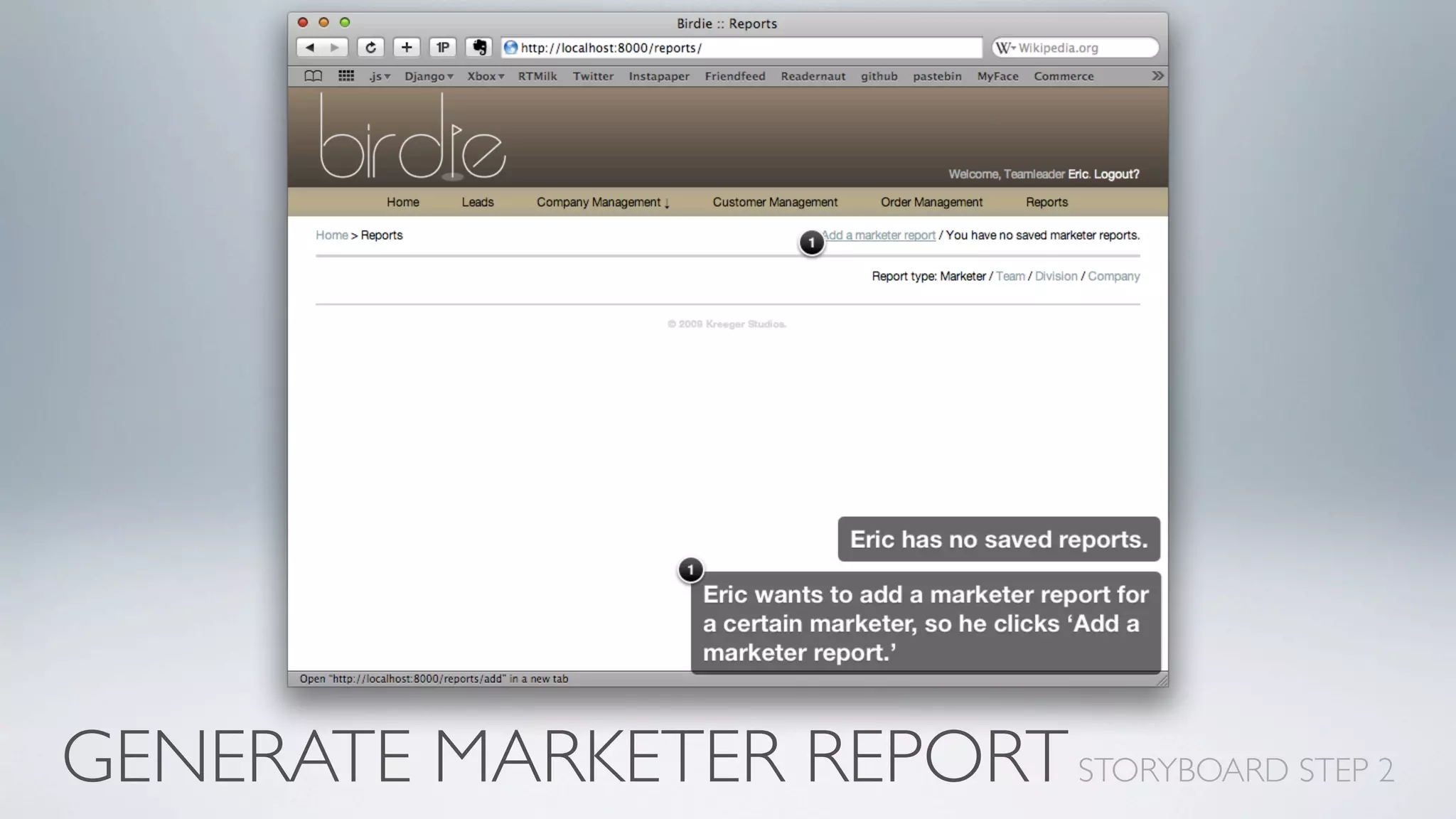Open the Readernaut bookmark

tap(813, 76)
